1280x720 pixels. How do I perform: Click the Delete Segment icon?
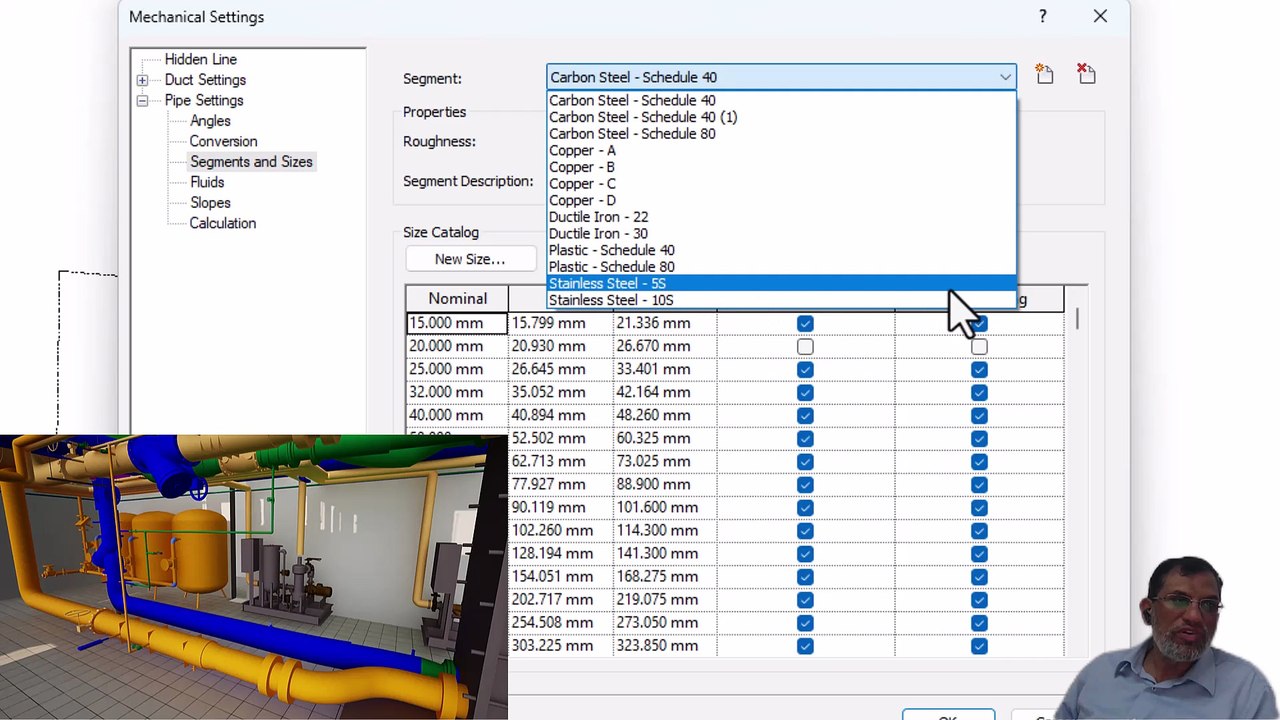point(1086,74)
